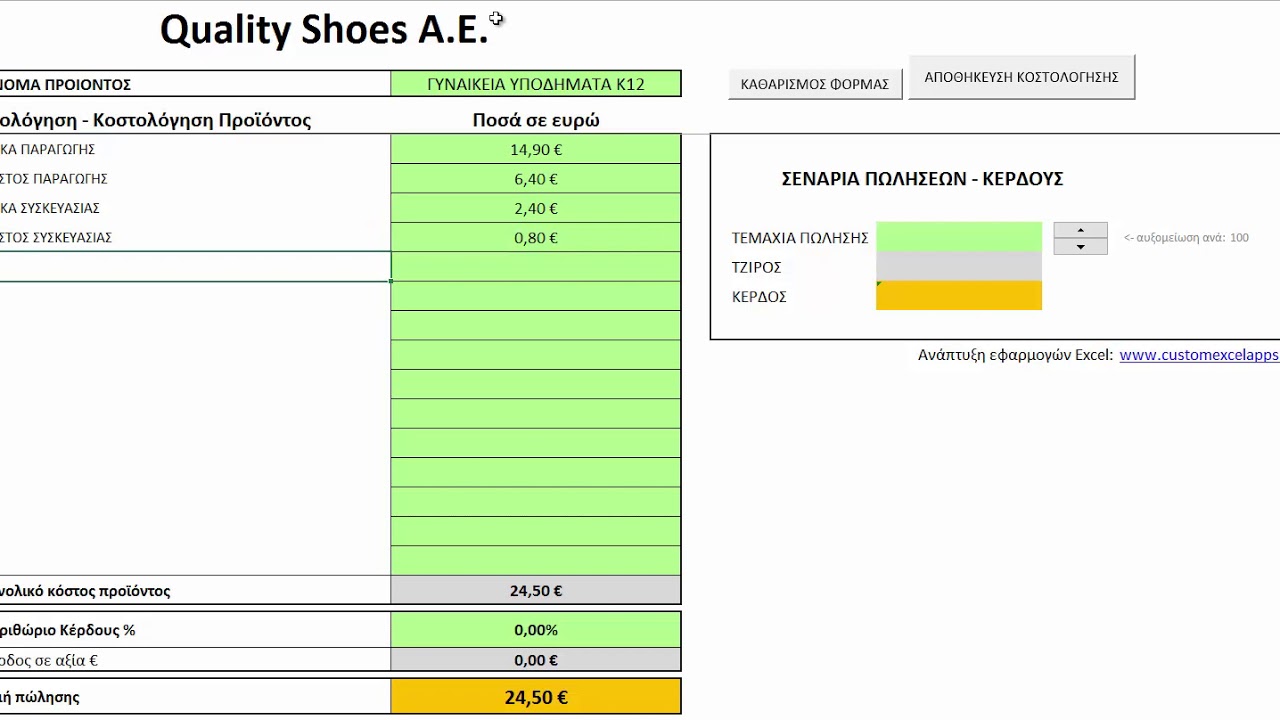Image resolution: width=1280 pixels, height=720 pixels.
Task: Select the green ΤΕΜΑΧΙΑ ΠΩΛΗΣΗΣ input cell
Action: point(958,237)
